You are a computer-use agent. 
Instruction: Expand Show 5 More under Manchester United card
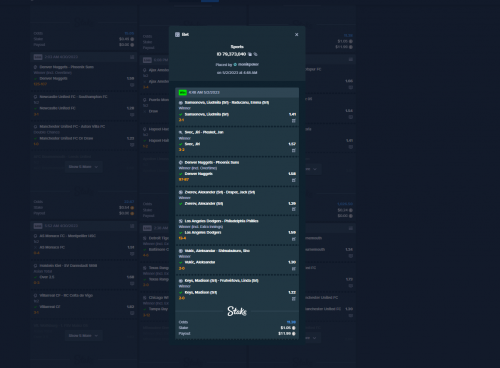coord(83,166)
